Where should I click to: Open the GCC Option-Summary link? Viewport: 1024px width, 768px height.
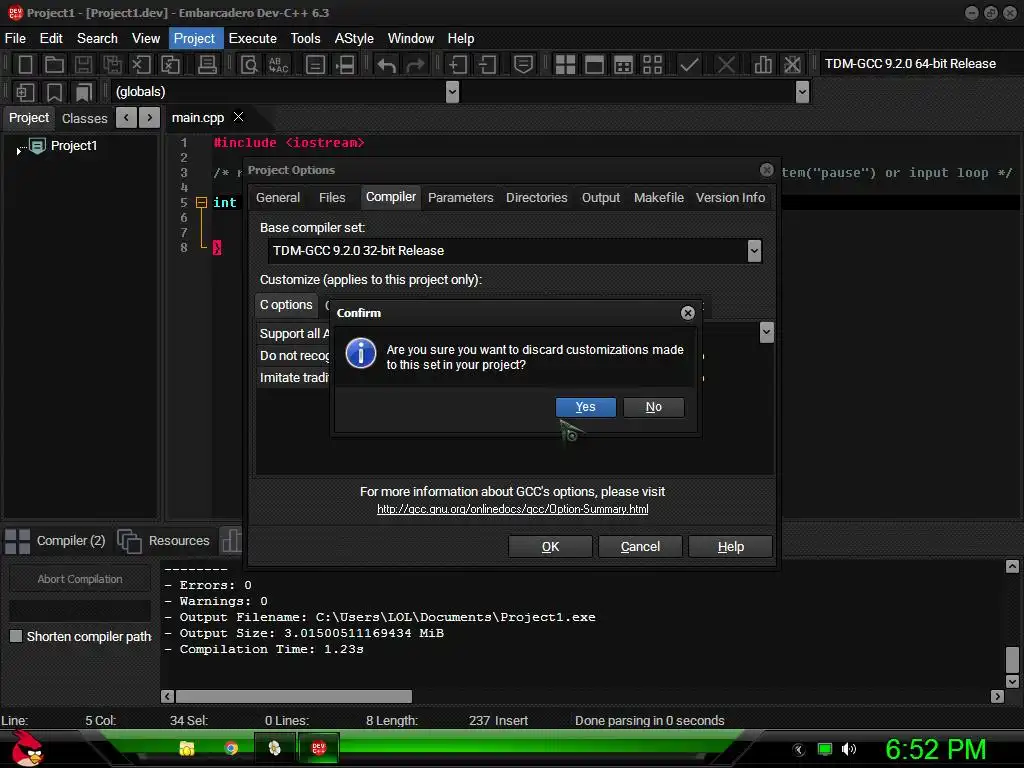pos(513,509)
